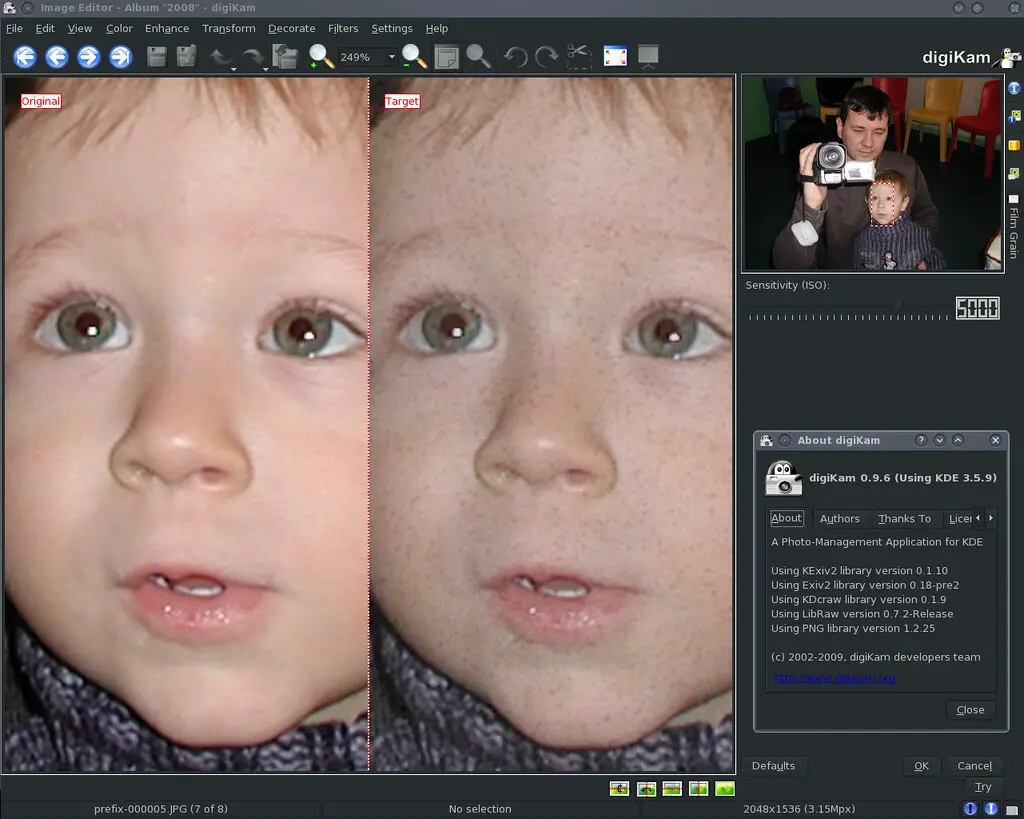Expand the undo history arrow

tap(233, 68)
